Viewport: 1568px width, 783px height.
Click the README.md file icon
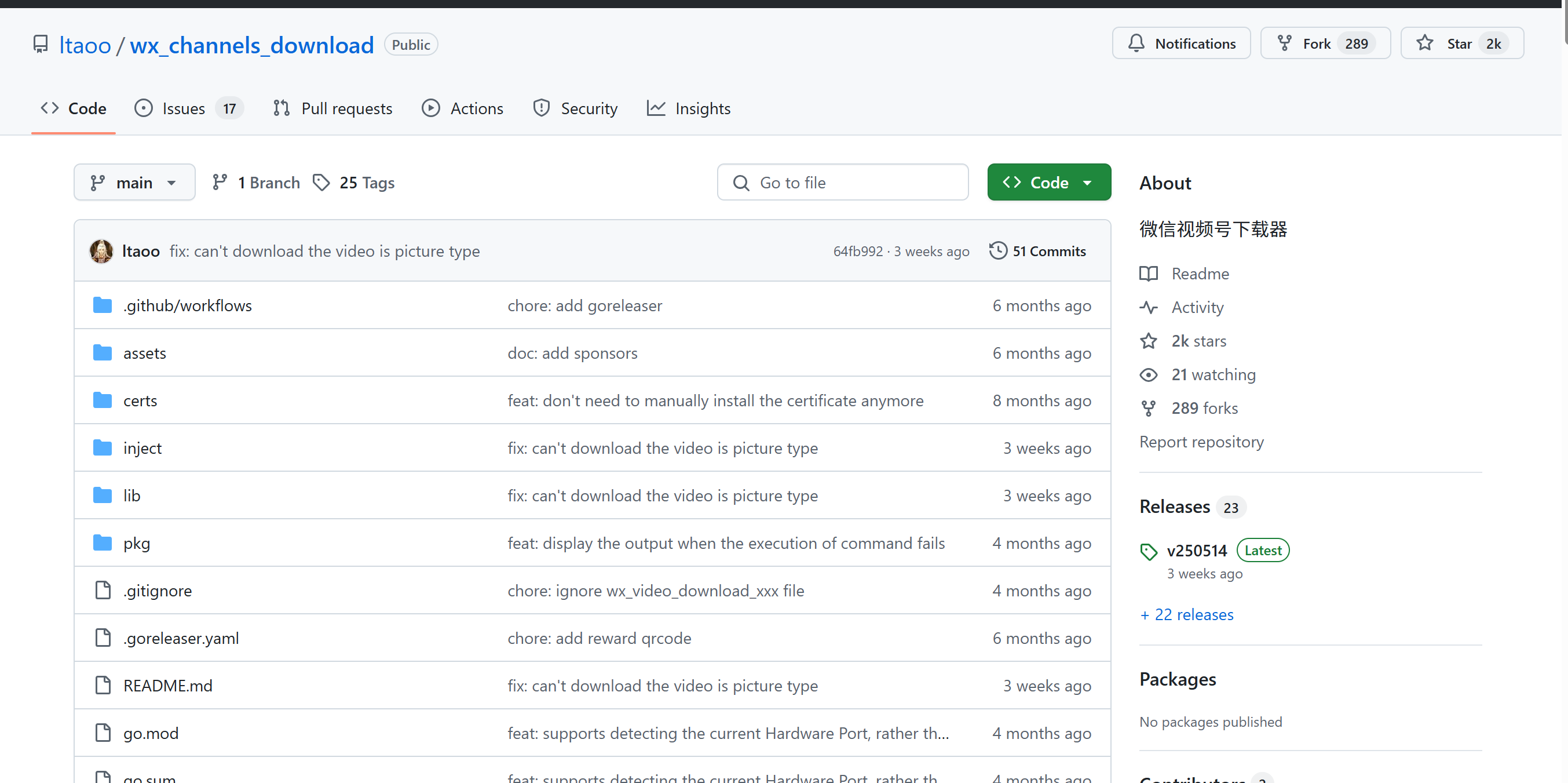(103, 685)
